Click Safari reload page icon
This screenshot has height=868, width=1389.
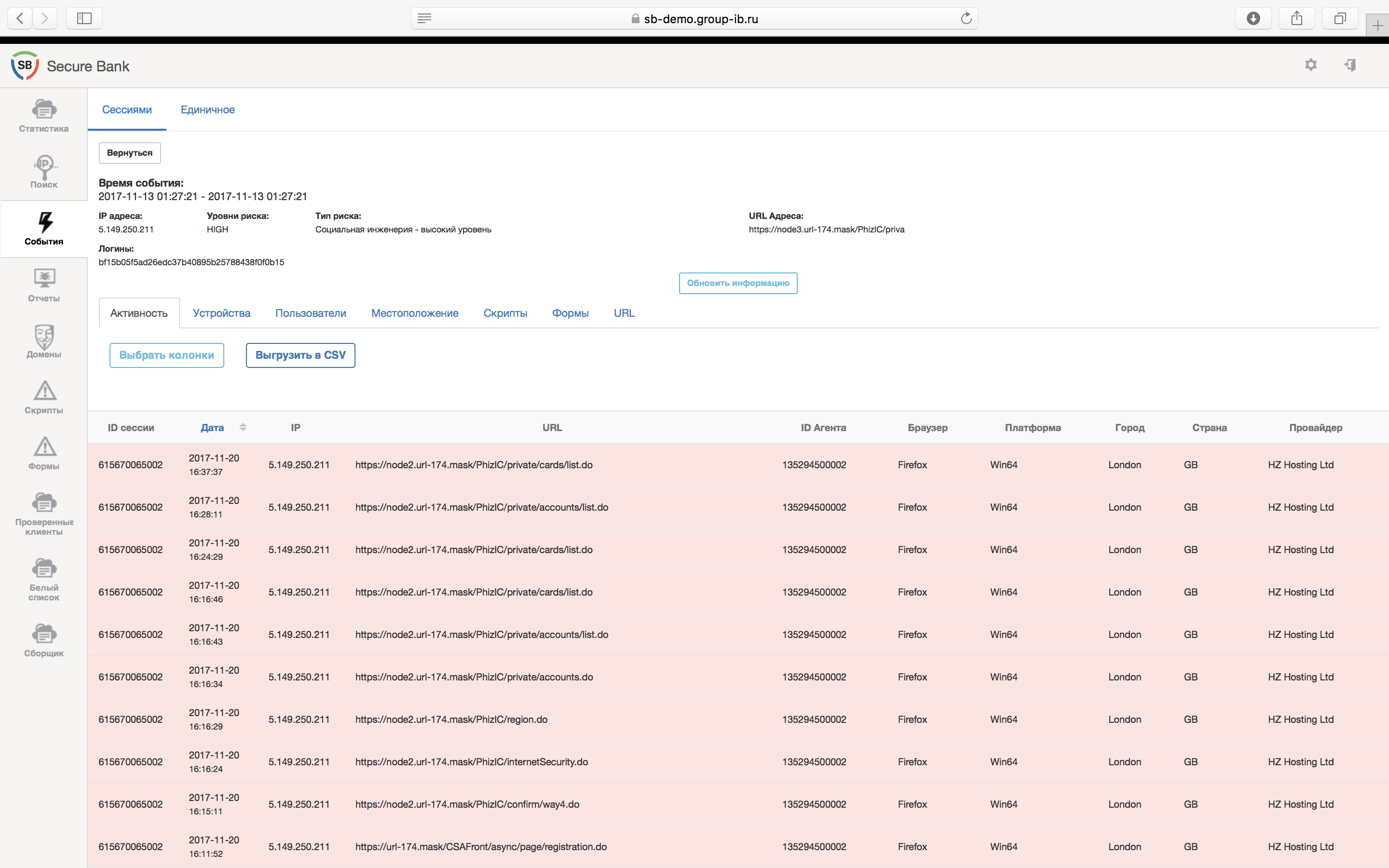pos(966,18)
